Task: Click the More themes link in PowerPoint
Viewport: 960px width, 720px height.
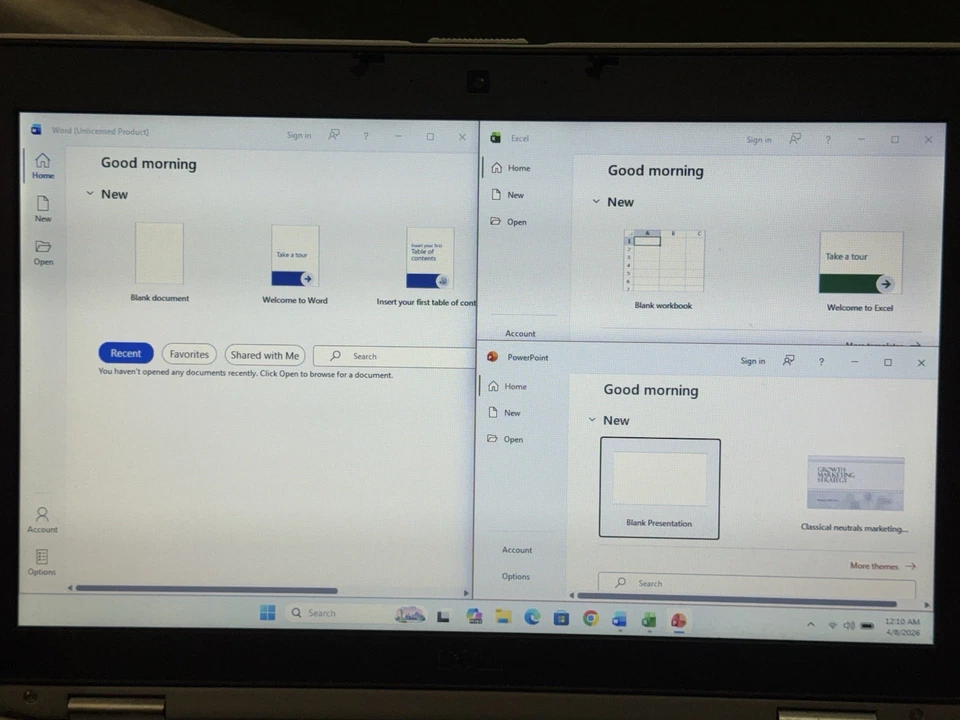Action: click(882, 566)
